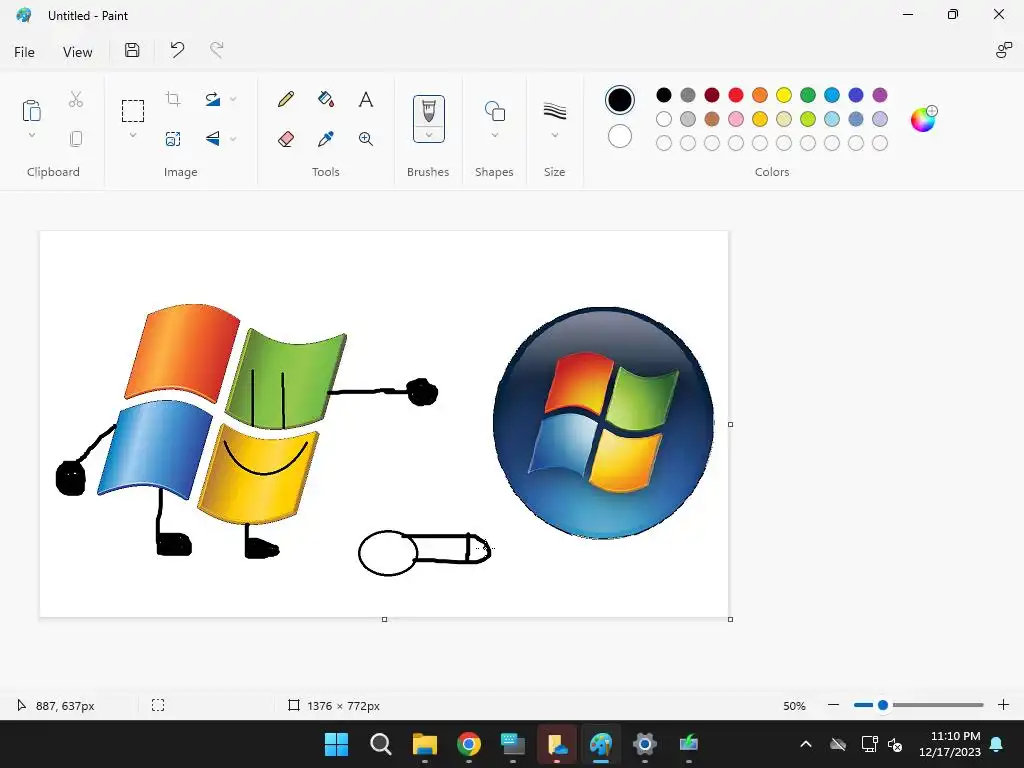The width and height of the screenshot is (1024, 768).
Task: Zoom in with the plus button
Action: point(1004,705)
